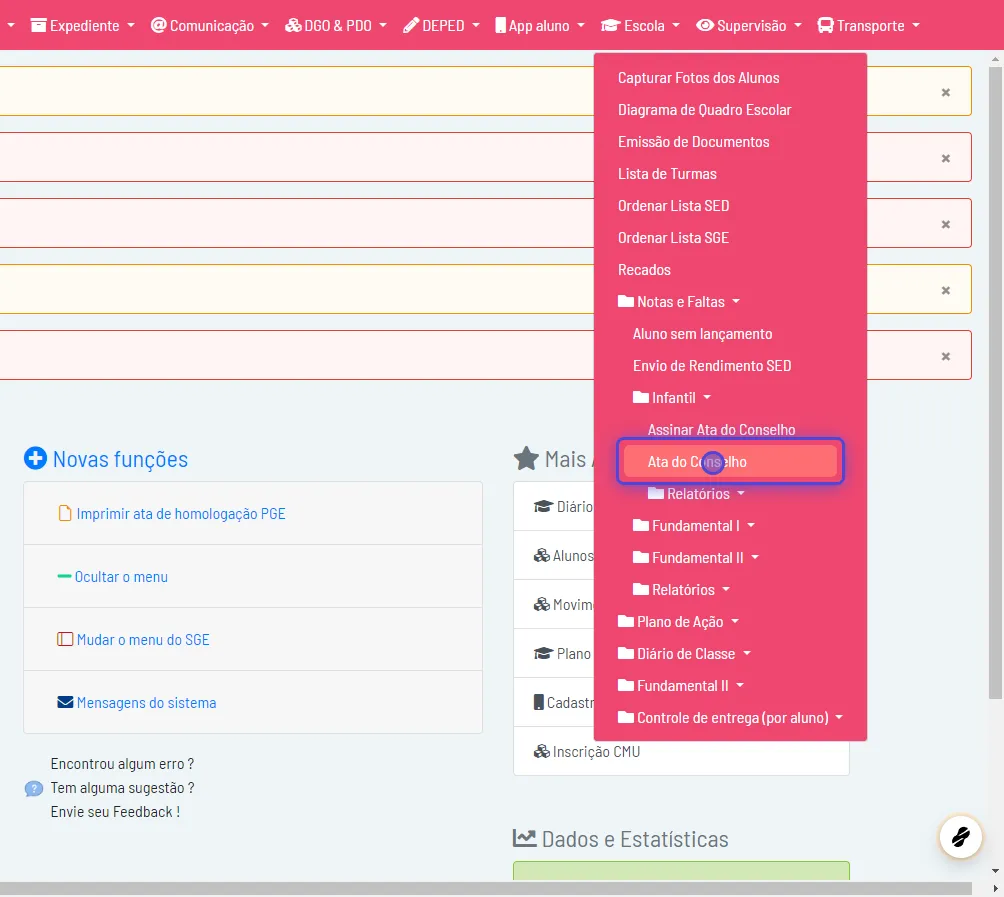
Task: Open Mensagens do sistema link
Action: pos(147,702)
